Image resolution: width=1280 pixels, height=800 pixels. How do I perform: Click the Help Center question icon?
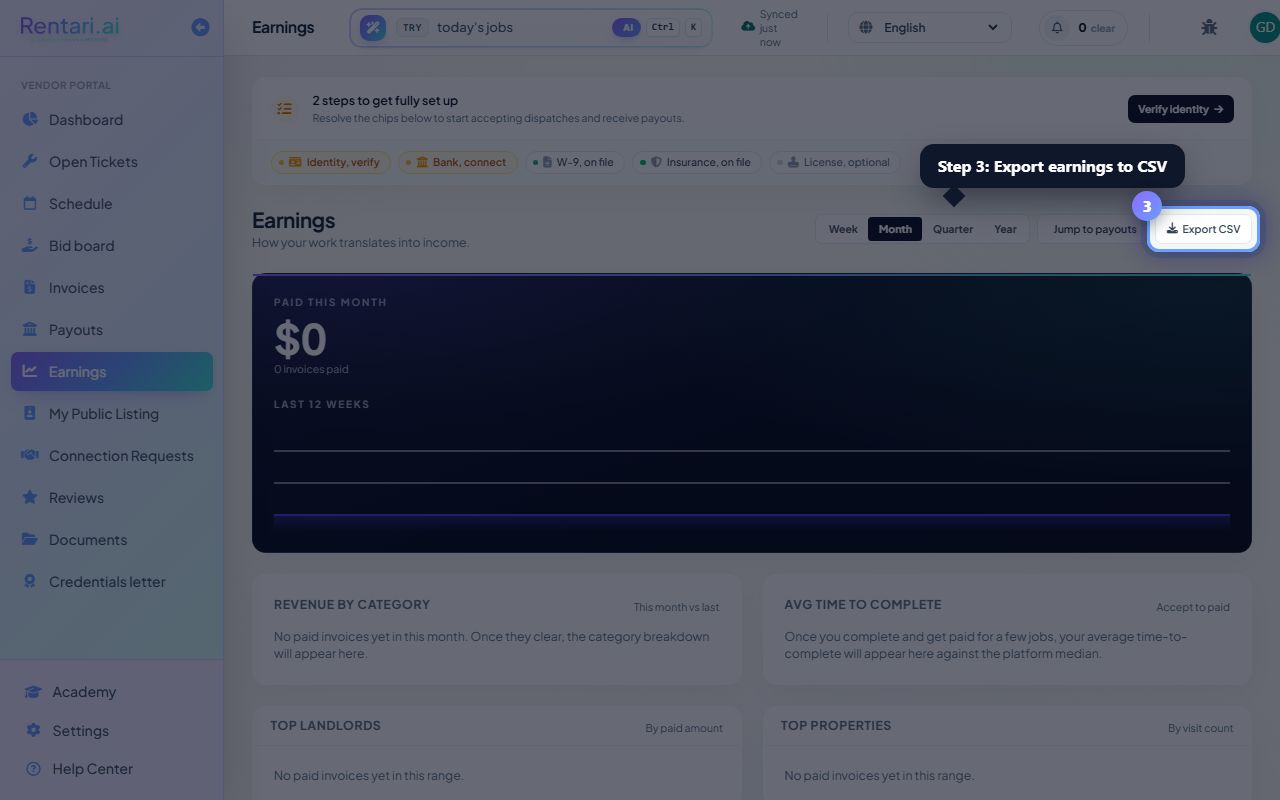pyautogui.click(x=33, y=769)
